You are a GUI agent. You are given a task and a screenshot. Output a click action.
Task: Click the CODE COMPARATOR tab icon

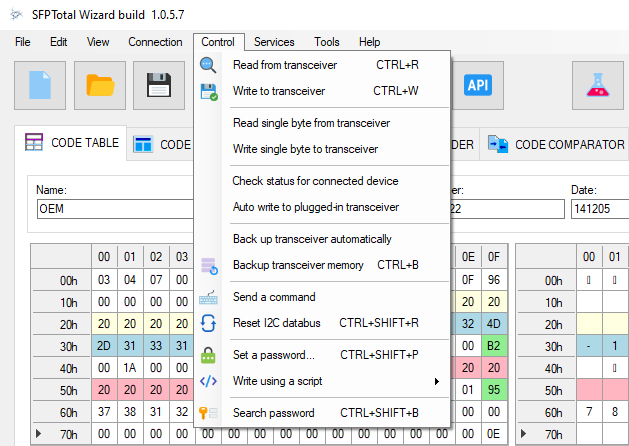coord(498,144)
